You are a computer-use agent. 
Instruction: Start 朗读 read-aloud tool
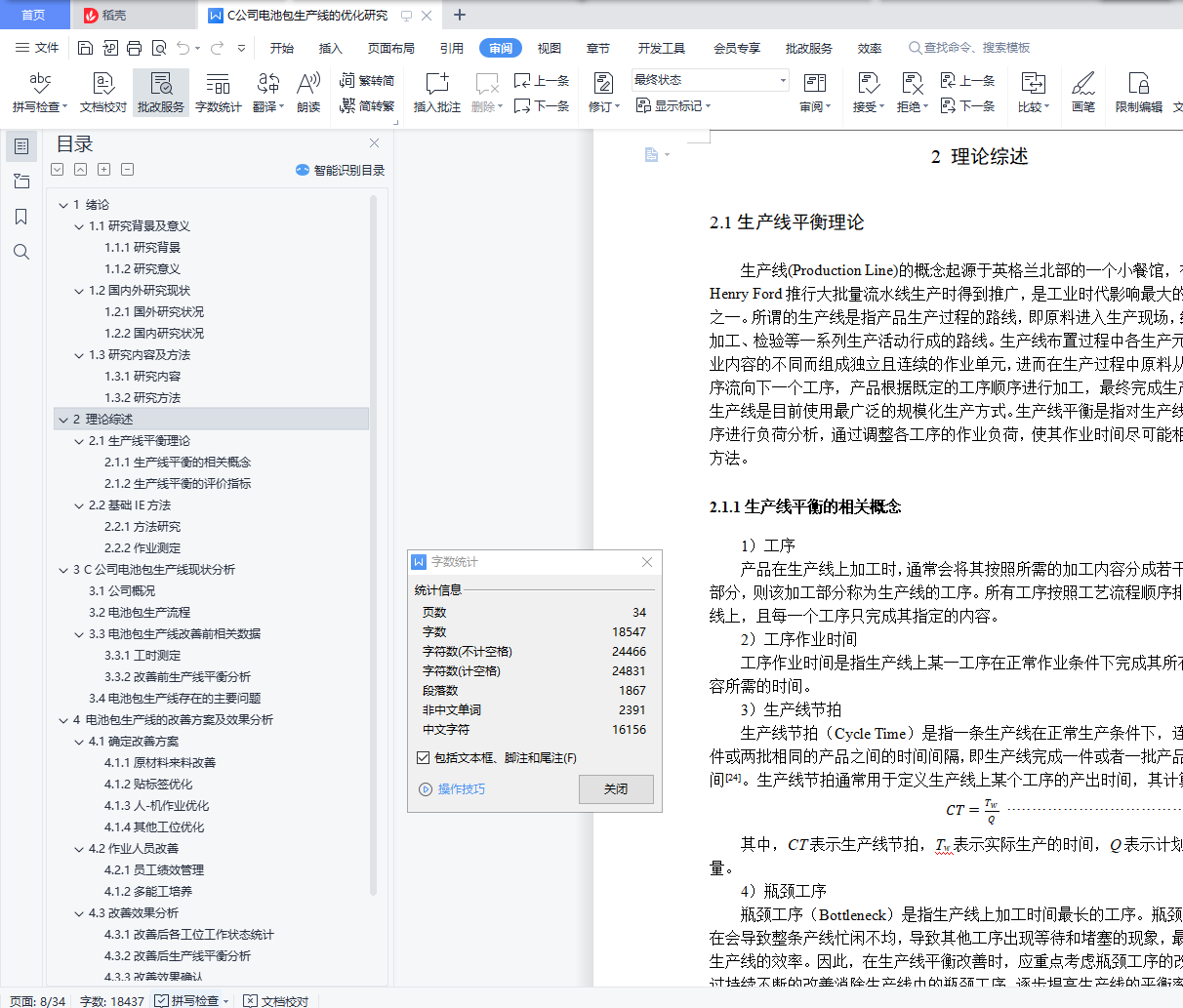(x=308, y=93)
